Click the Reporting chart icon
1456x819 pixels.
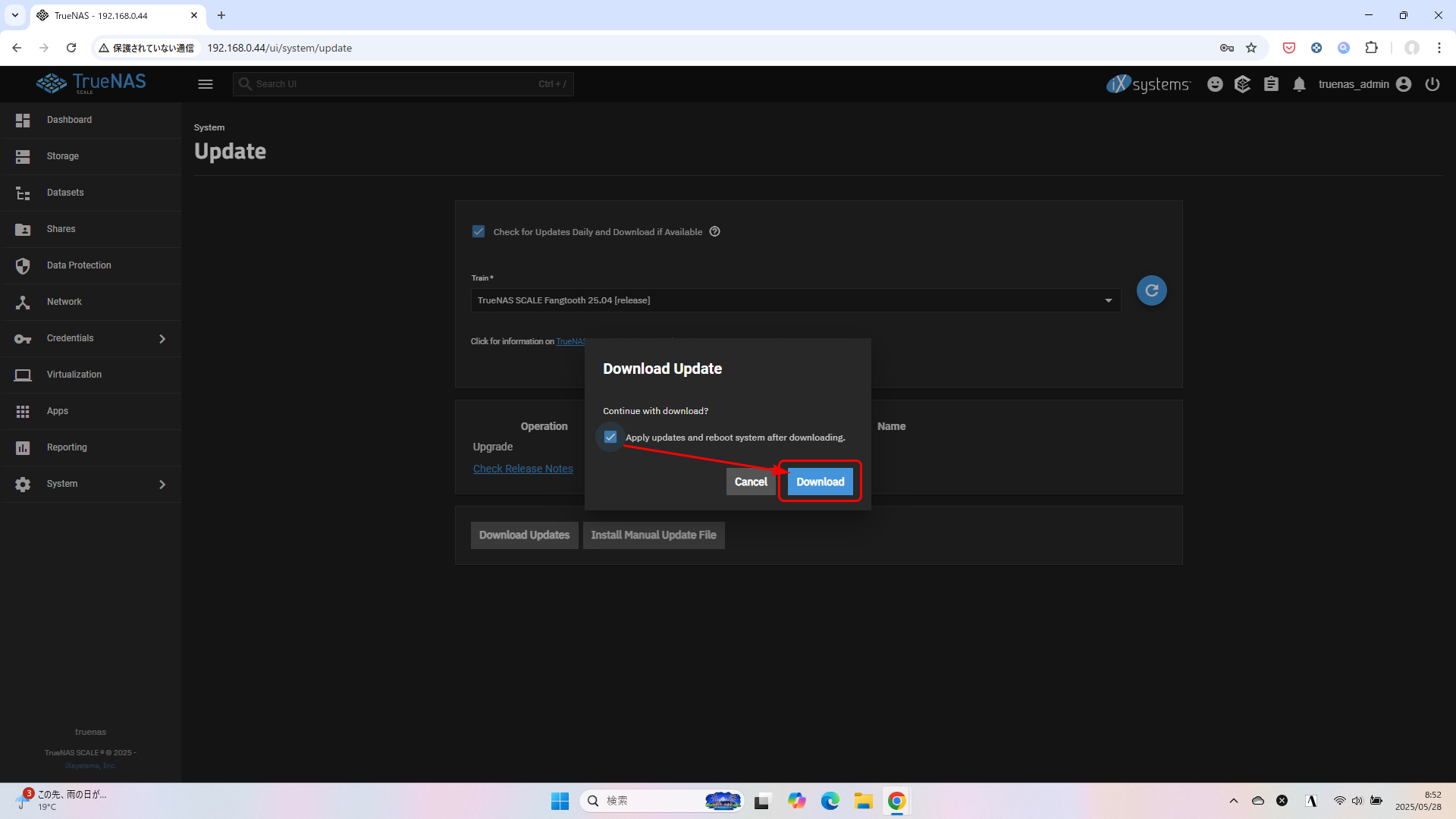pos(23,447)
